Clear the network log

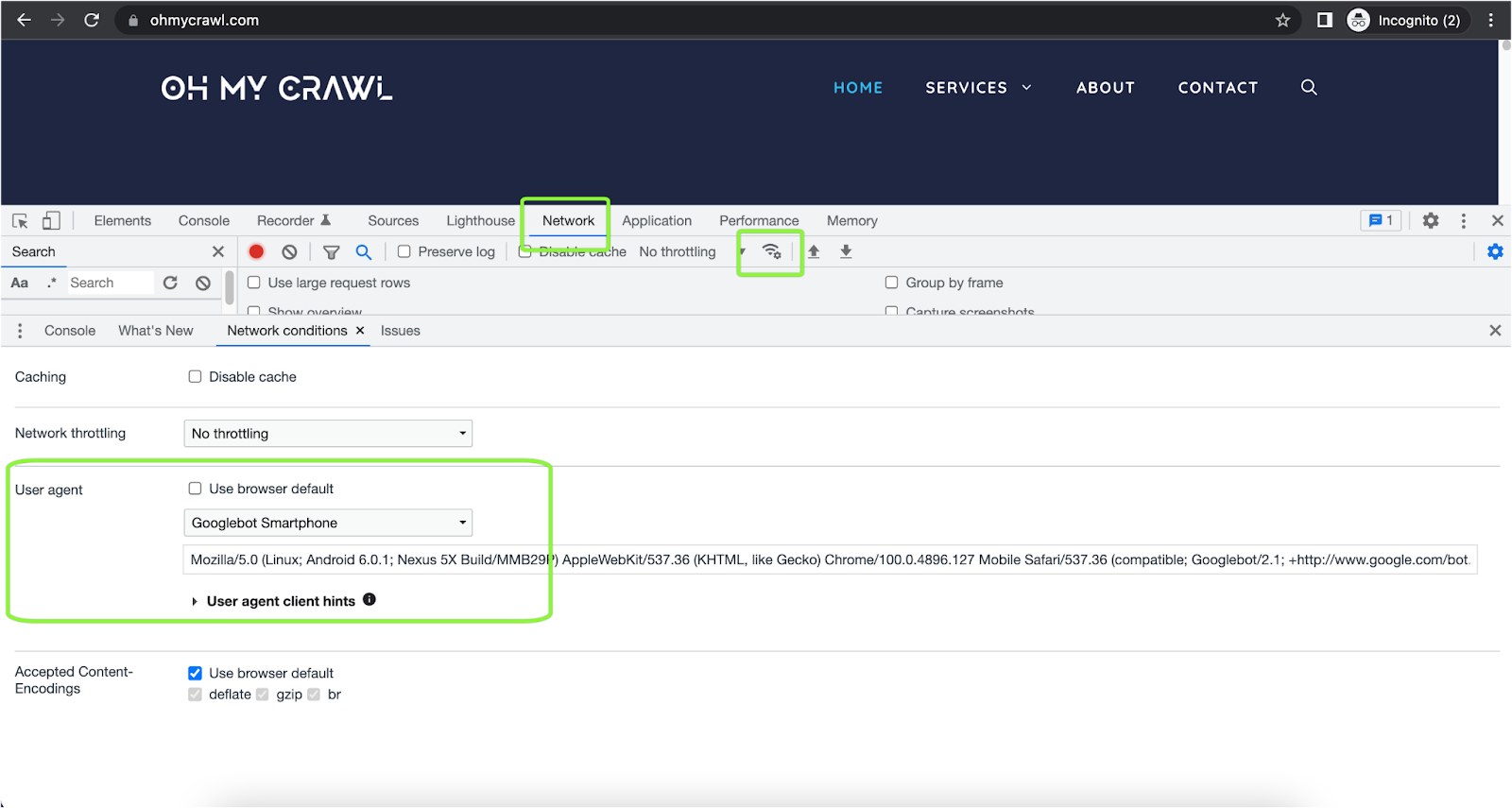tap(290, 251)
